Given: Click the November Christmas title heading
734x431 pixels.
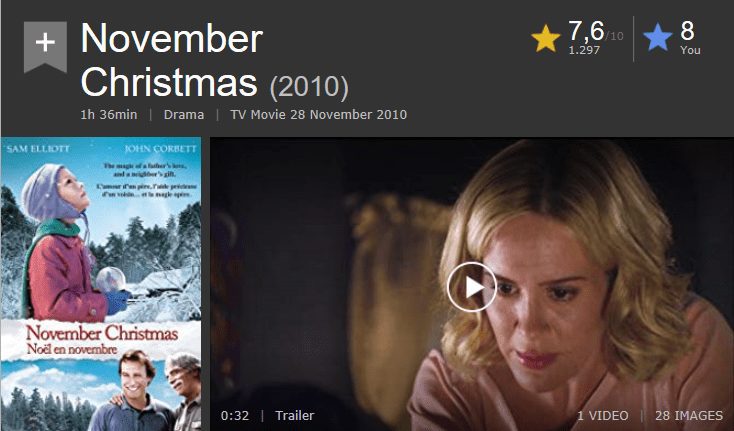Looking at the screenshot, I should point(171,60).
